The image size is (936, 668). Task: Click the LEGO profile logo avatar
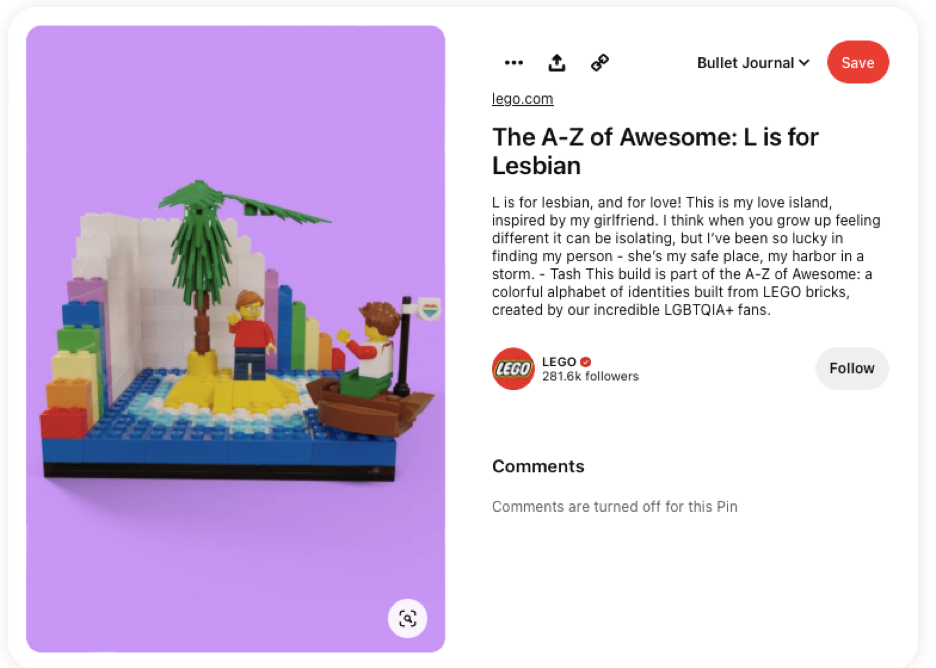click(513, 368)
